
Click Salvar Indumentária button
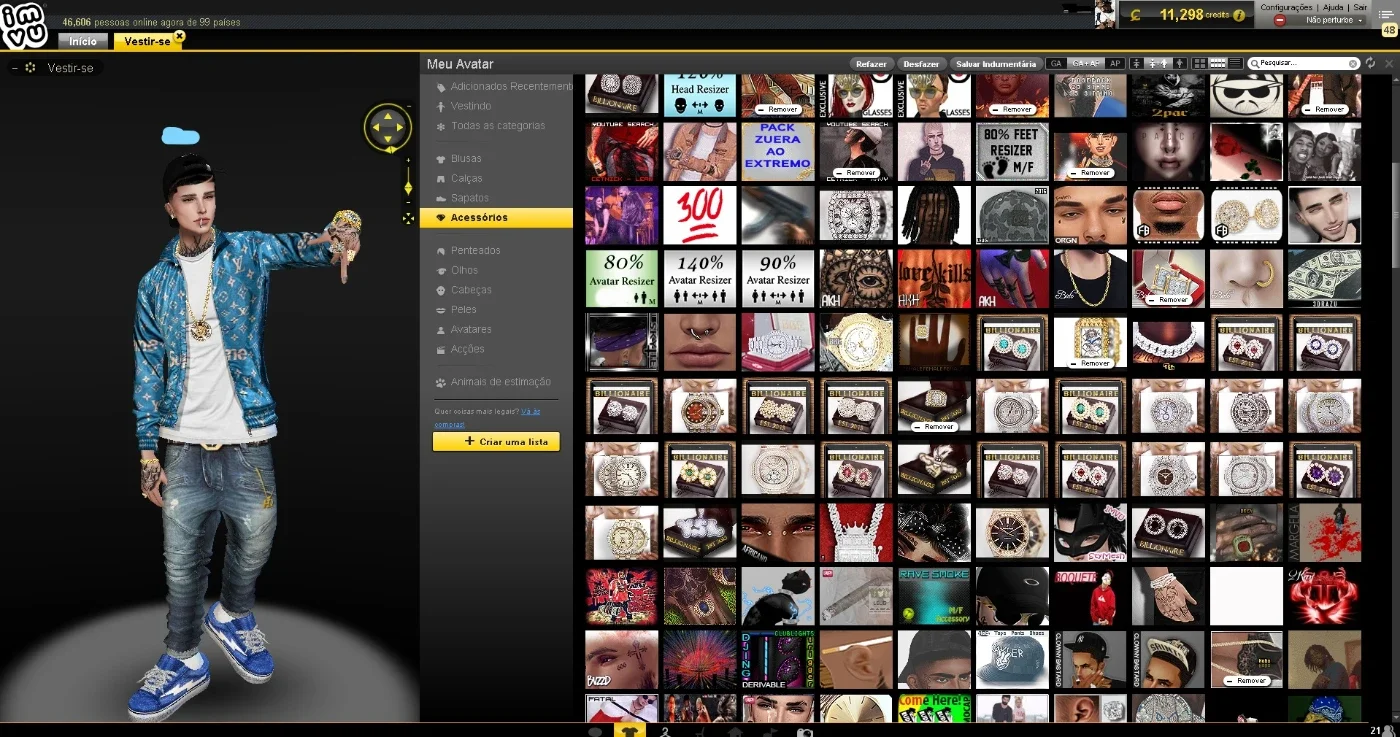coord(996,64)
